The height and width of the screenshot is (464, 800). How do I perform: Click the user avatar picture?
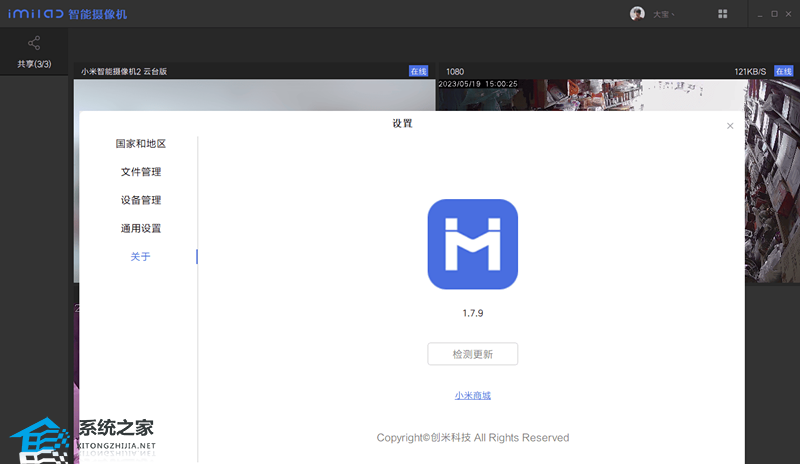point(637,14)
